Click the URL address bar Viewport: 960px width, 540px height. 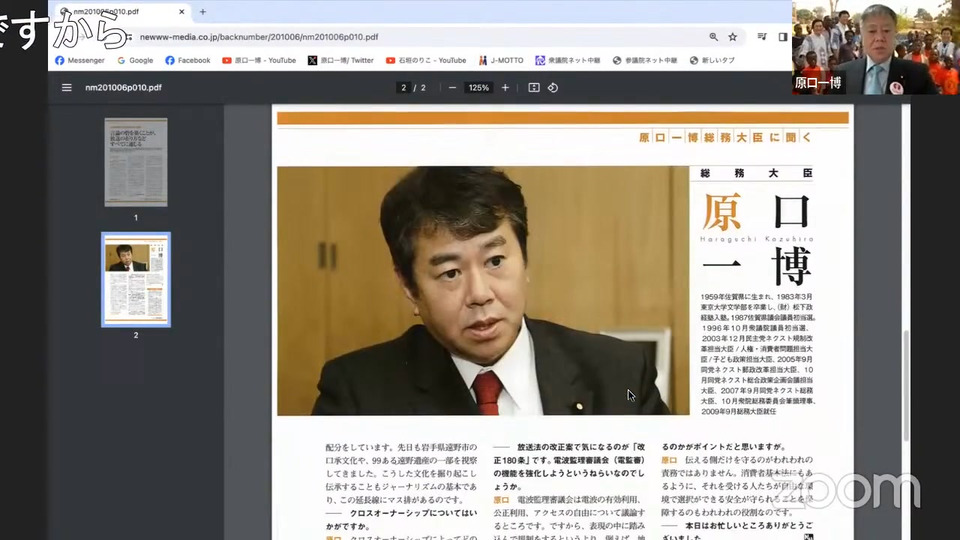416,37
